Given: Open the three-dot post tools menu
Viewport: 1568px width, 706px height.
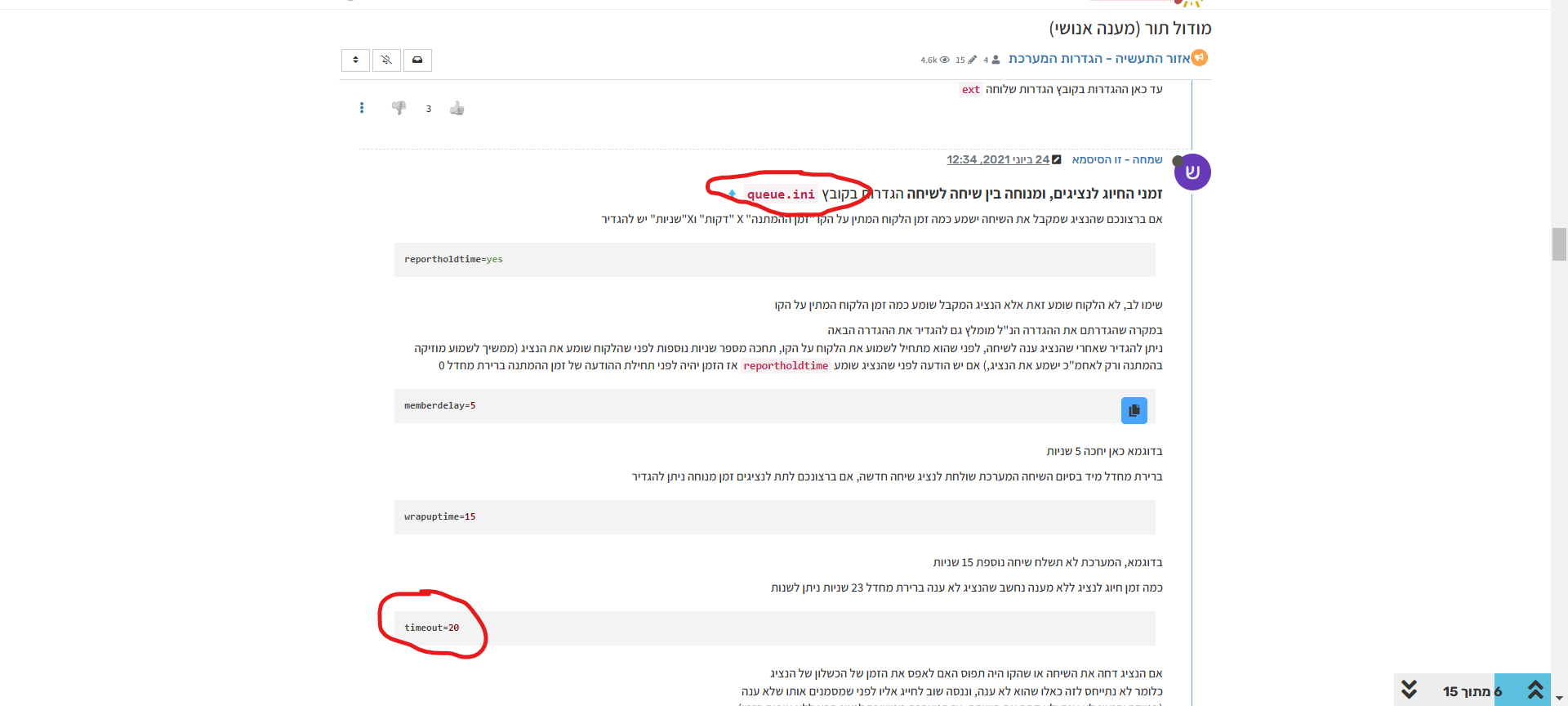Looking at the screenshot, I should click(x=362, y=108).
